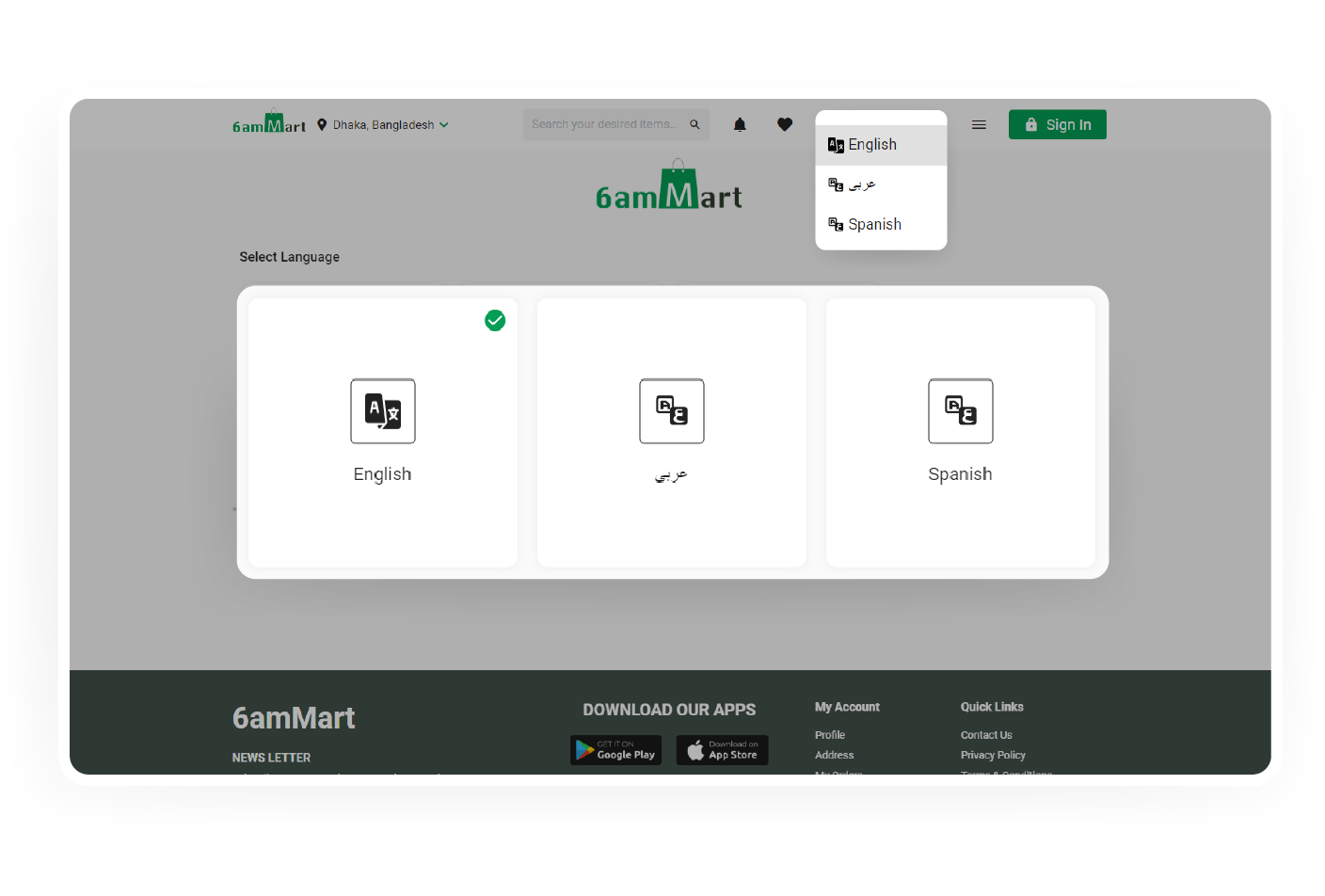Click the 6amMart logo in header
Image resolution: width=1325 pixels, height=896 pixels.
pyautogui.click(x=268, y=123)
